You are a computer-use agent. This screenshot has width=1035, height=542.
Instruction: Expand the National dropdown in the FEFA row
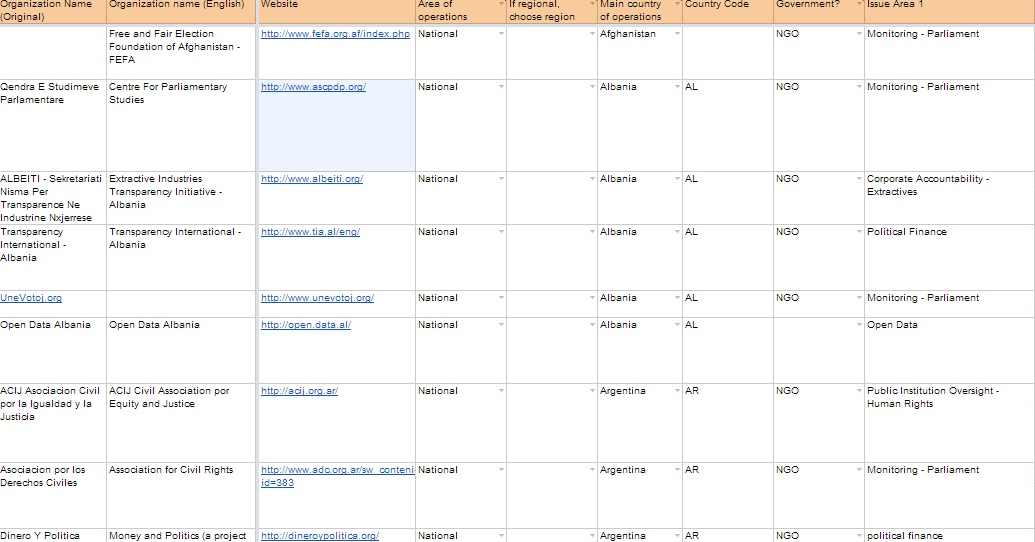click(x=501, y=34)
